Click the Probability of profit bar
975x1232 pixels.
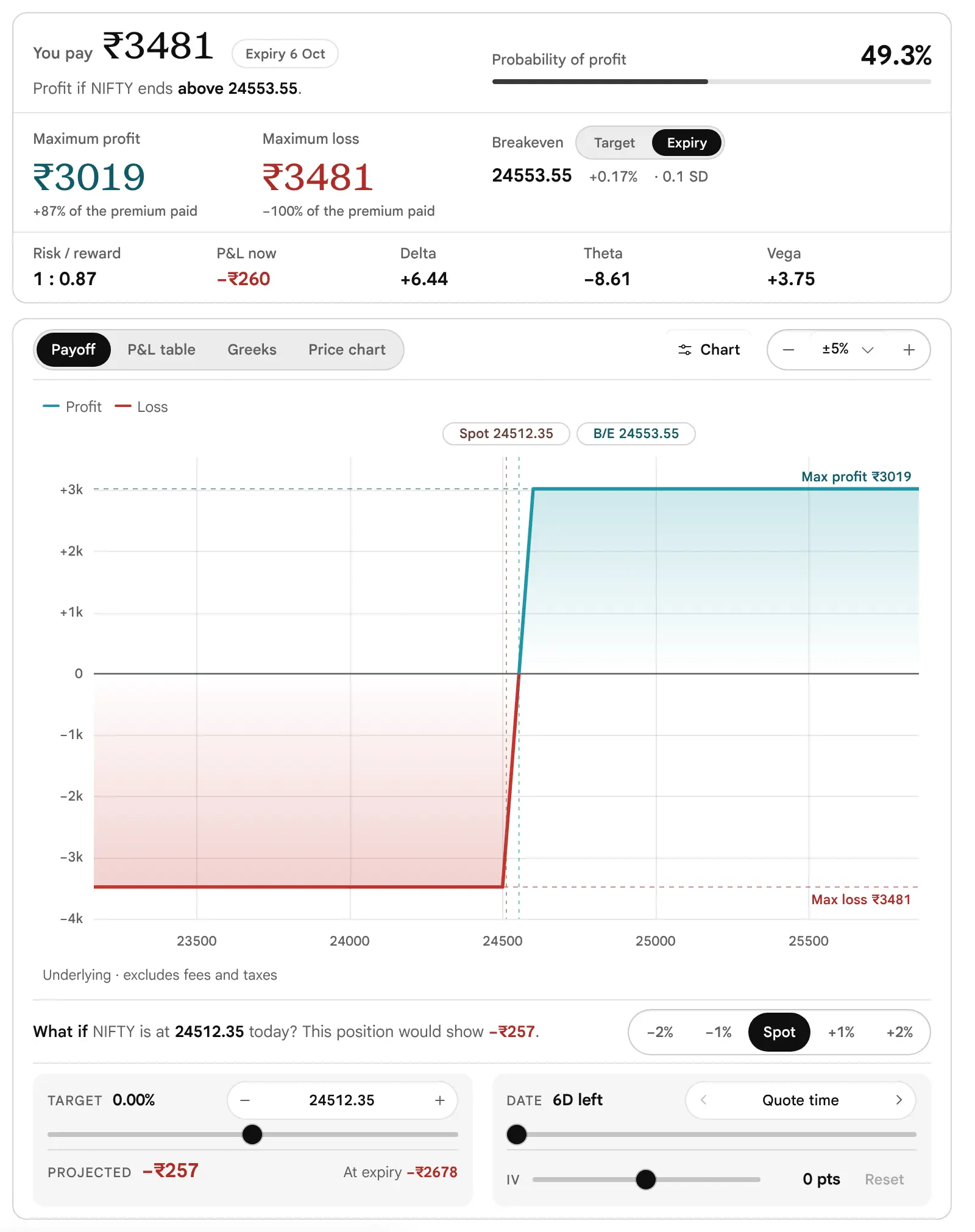point(712,82)
